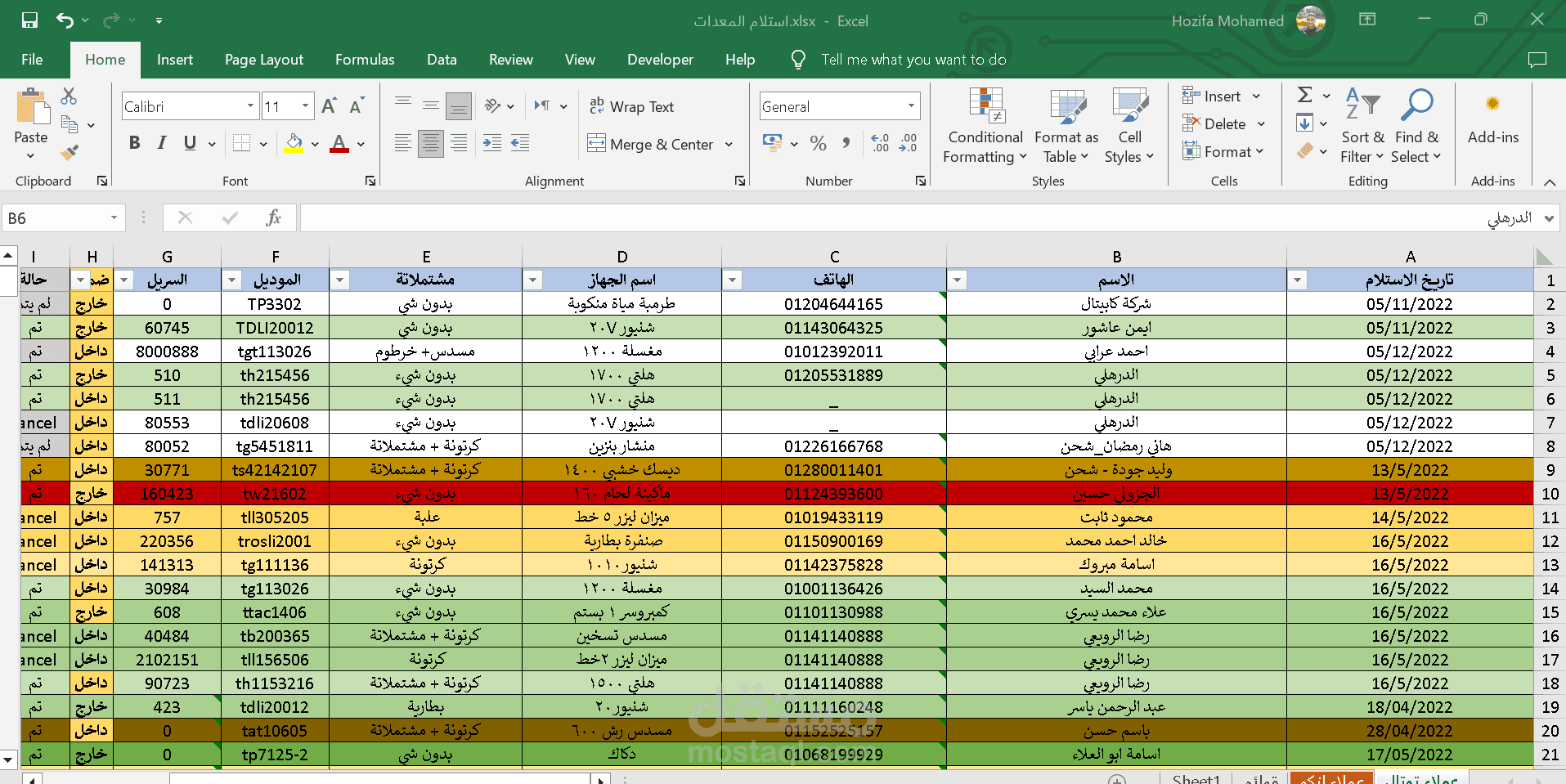The image size is (1566, 784).
Task: Click the Fill down arrow icon
Action: (x=1305, y=123)
